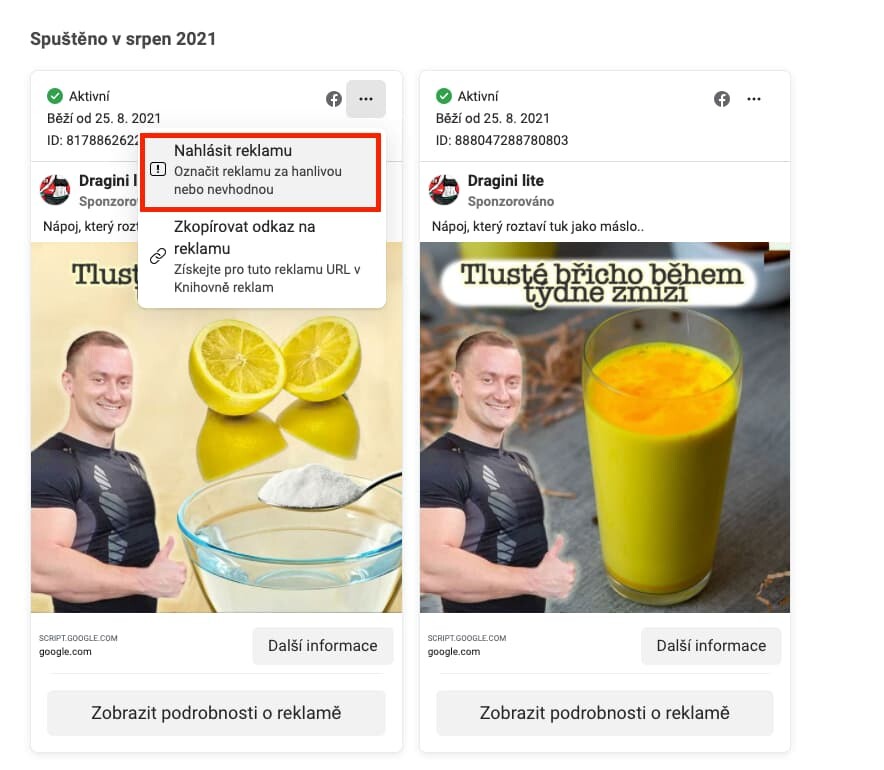Open "Zobrazit podrobnosti o reklamě" on the right ad

(x=604, y=713)
